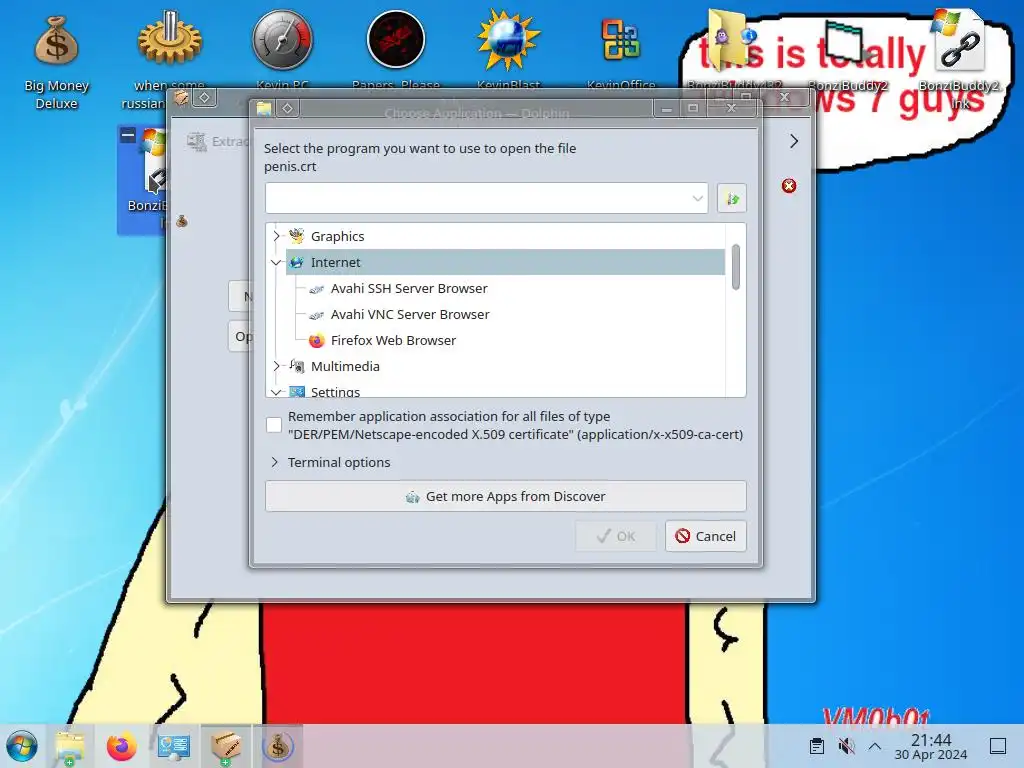Click the OK button
Viewport: 1024px width, 768px height.
click(x=616, y=536)
